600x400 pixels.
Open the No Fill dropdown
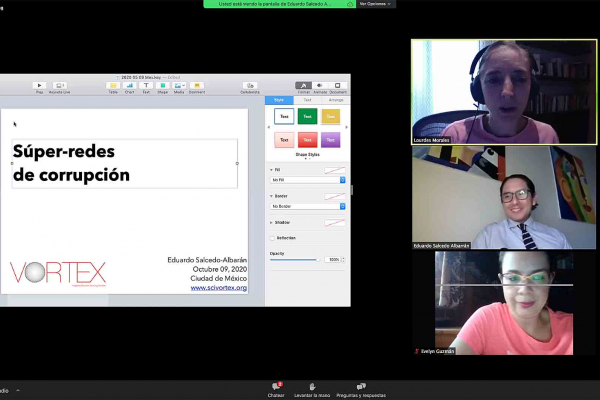[x=308, y=180]
